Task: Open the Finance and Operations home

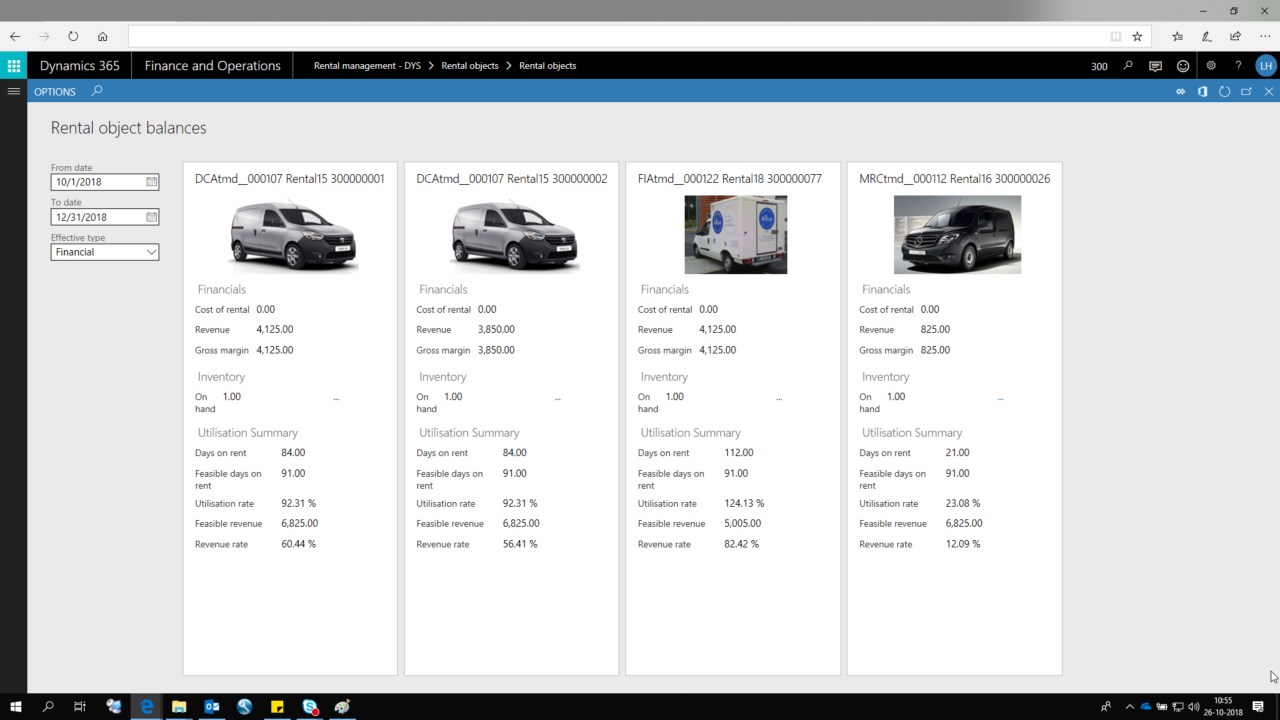Action: [213, 66]
